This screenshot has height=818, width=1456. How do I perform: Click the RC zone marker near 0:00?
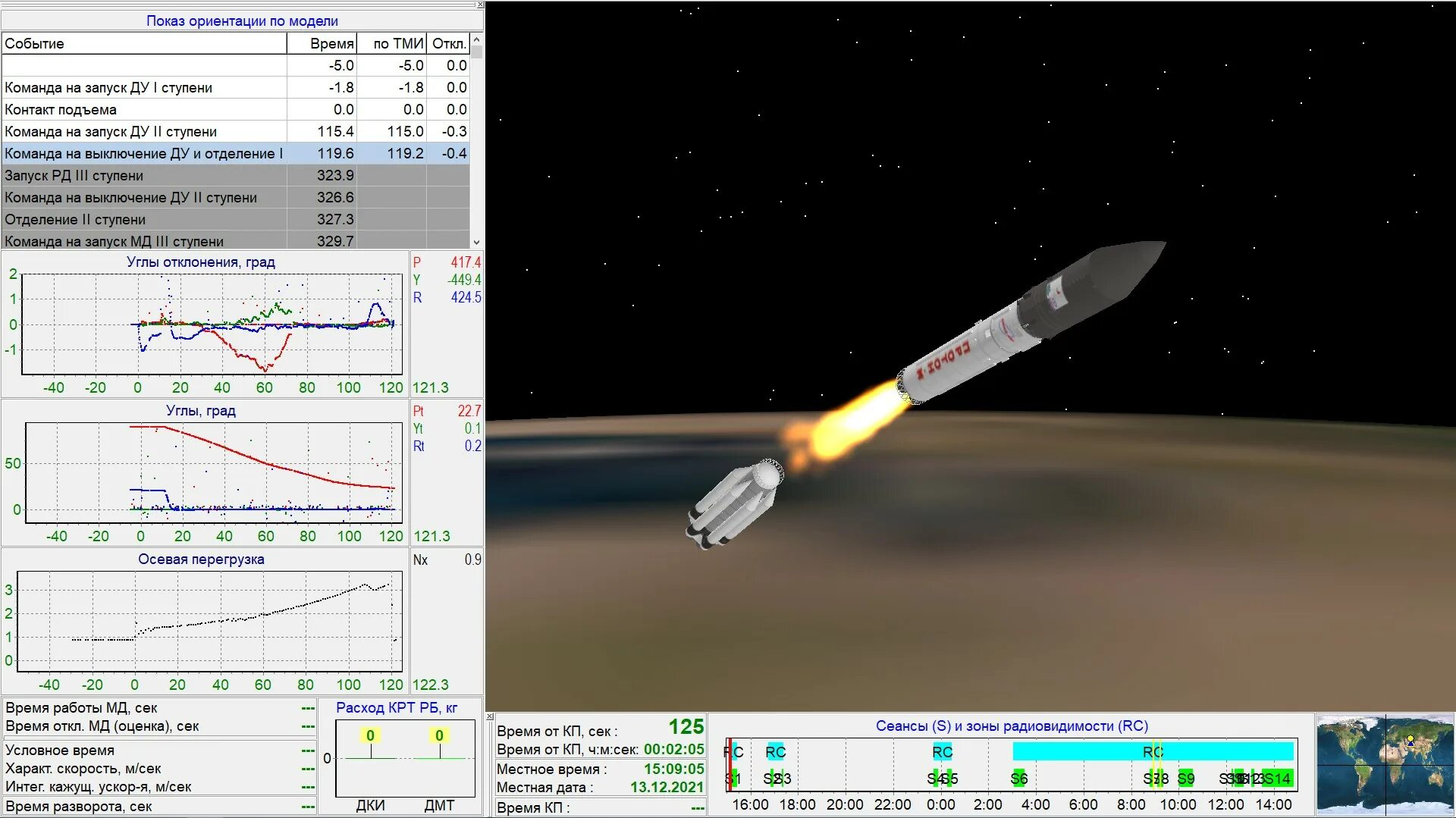[x=942, y=751]
